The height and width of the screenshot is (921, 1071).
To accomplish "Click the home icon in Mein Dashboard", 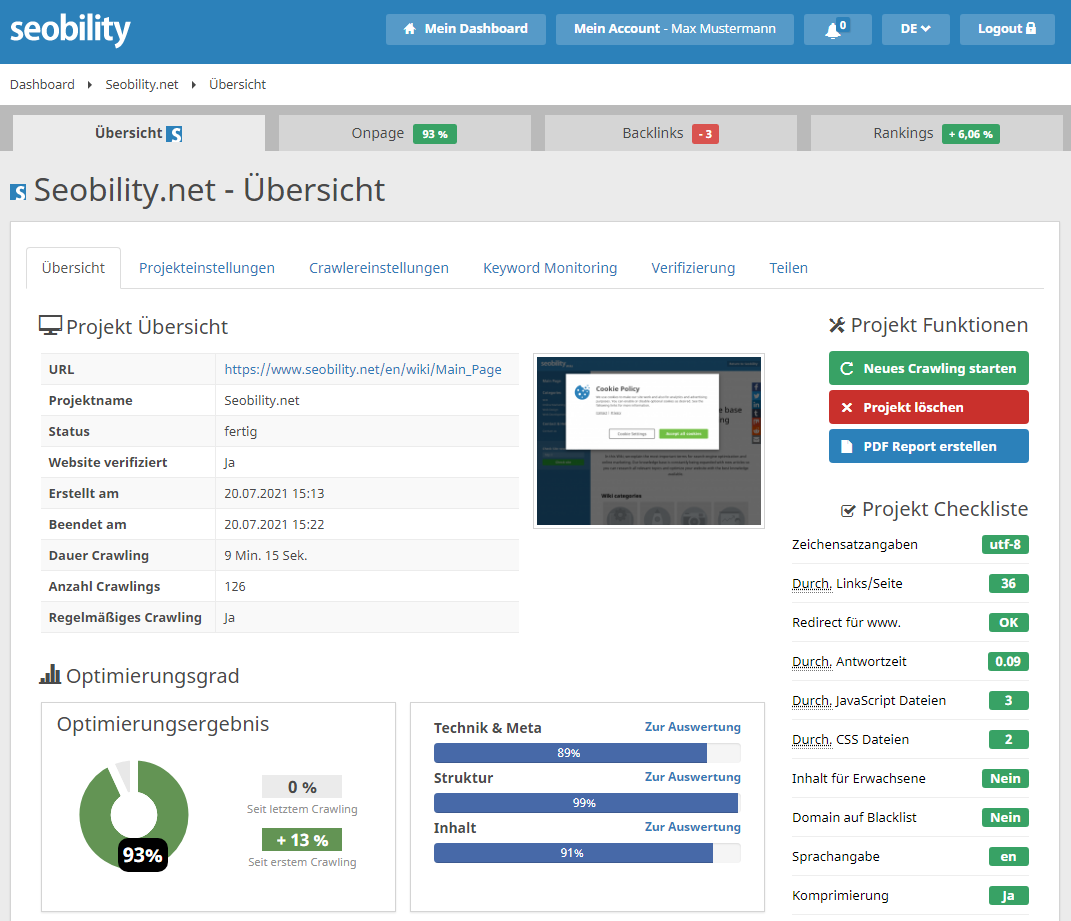I will pyautogui.click(x=410, y=29).
